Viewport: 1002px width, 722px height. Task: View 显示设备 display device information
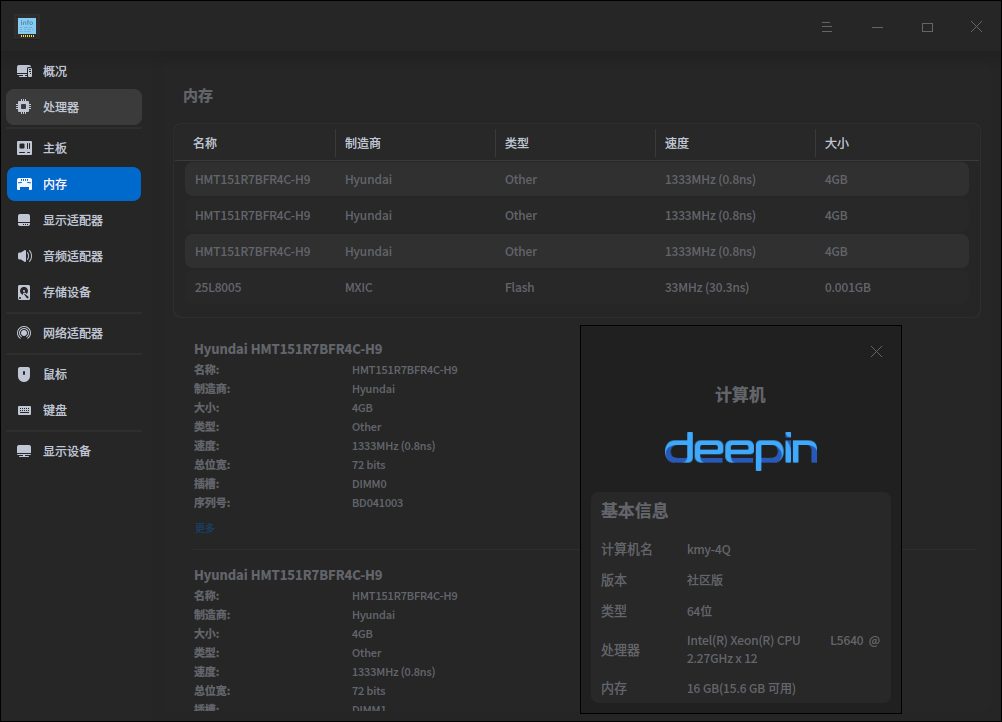pos(56,451)
